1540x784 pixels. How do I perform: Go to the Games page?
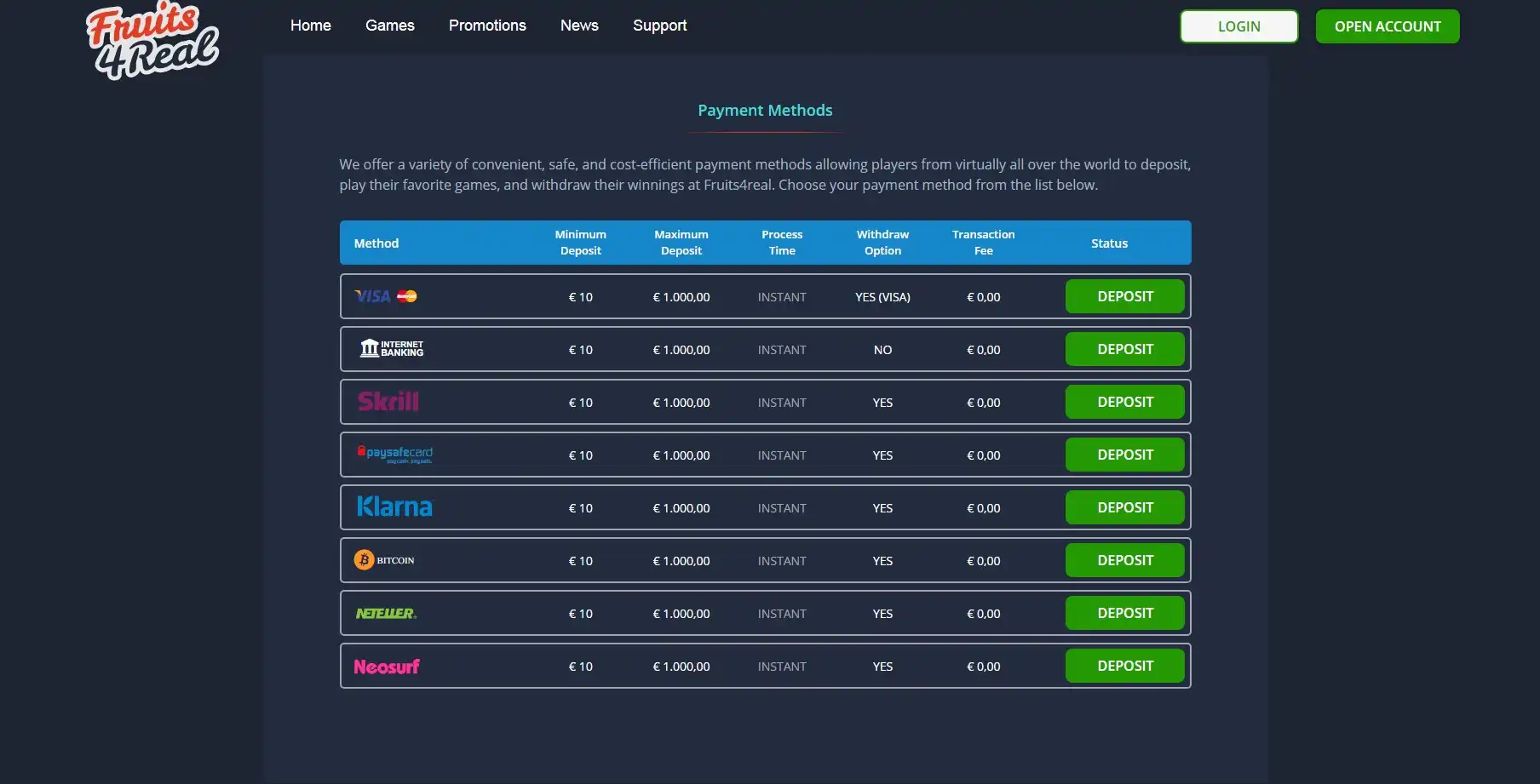click(389, 26)
